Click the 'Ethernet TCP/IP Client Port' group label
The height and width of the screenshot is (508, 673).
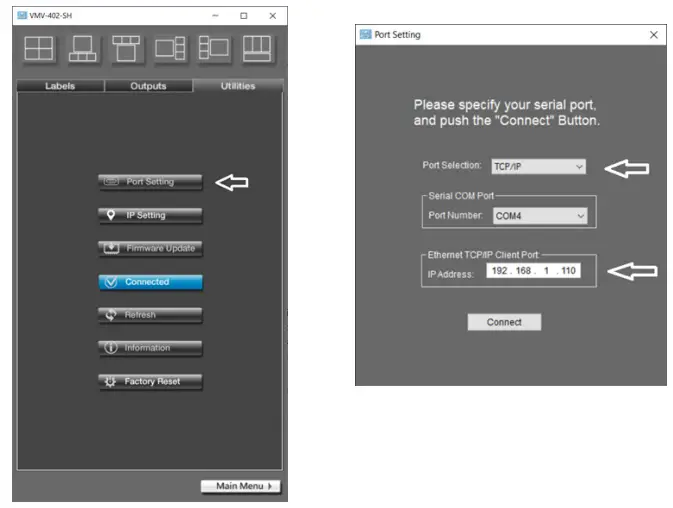coord(483,255)
